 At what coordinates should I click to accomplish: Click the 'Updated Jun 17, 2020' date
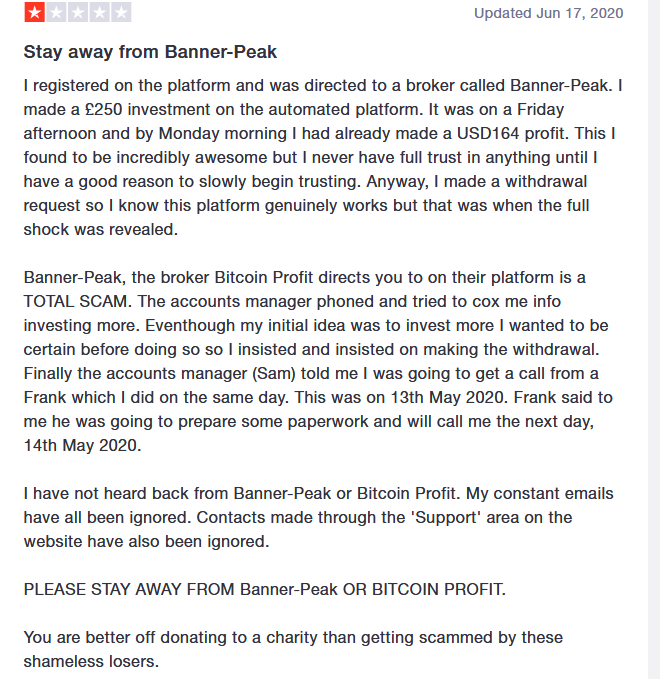548,13
